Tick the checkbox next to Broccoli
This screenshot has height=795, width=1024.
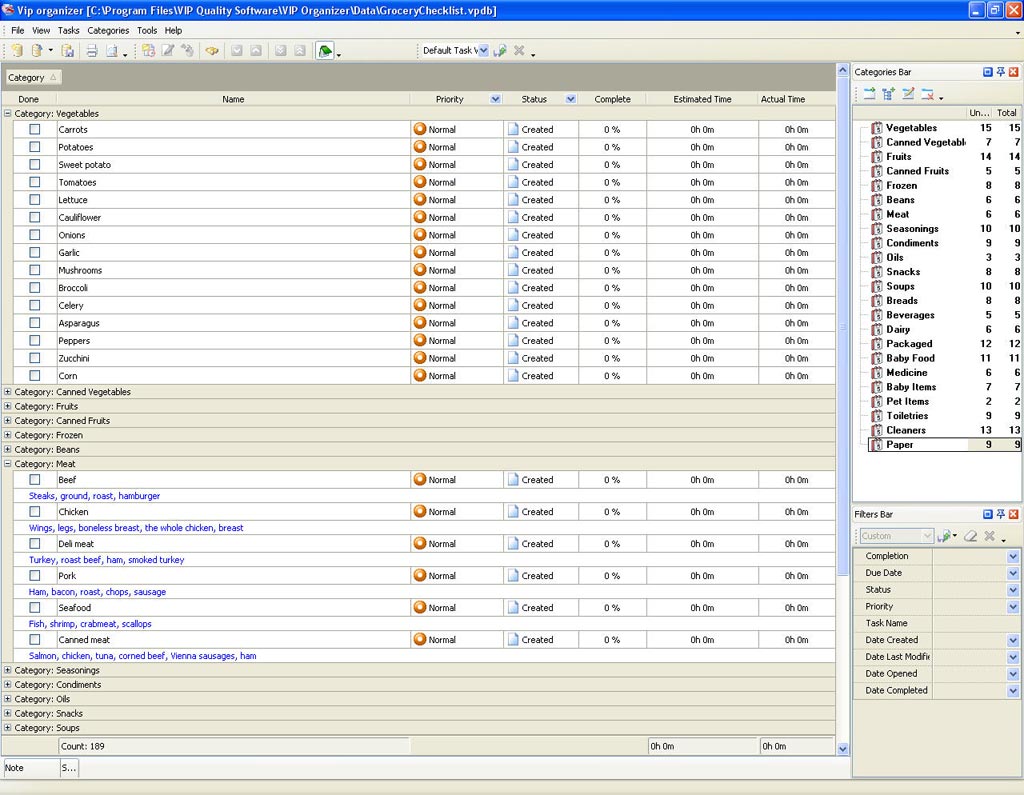(35, 288)
